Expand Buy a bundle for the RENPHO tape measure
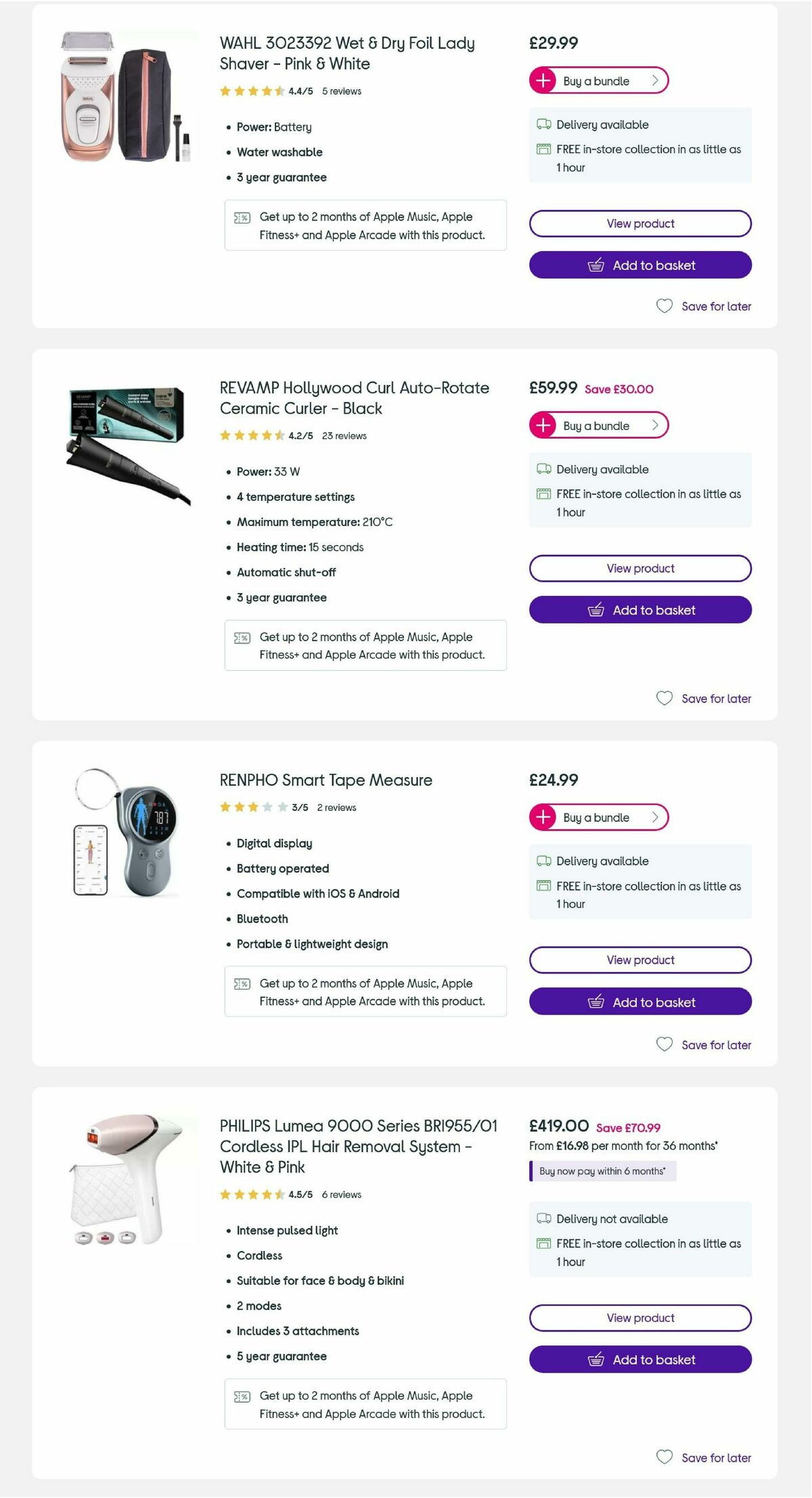This screenshot has width=812, height=1498. 599,817
